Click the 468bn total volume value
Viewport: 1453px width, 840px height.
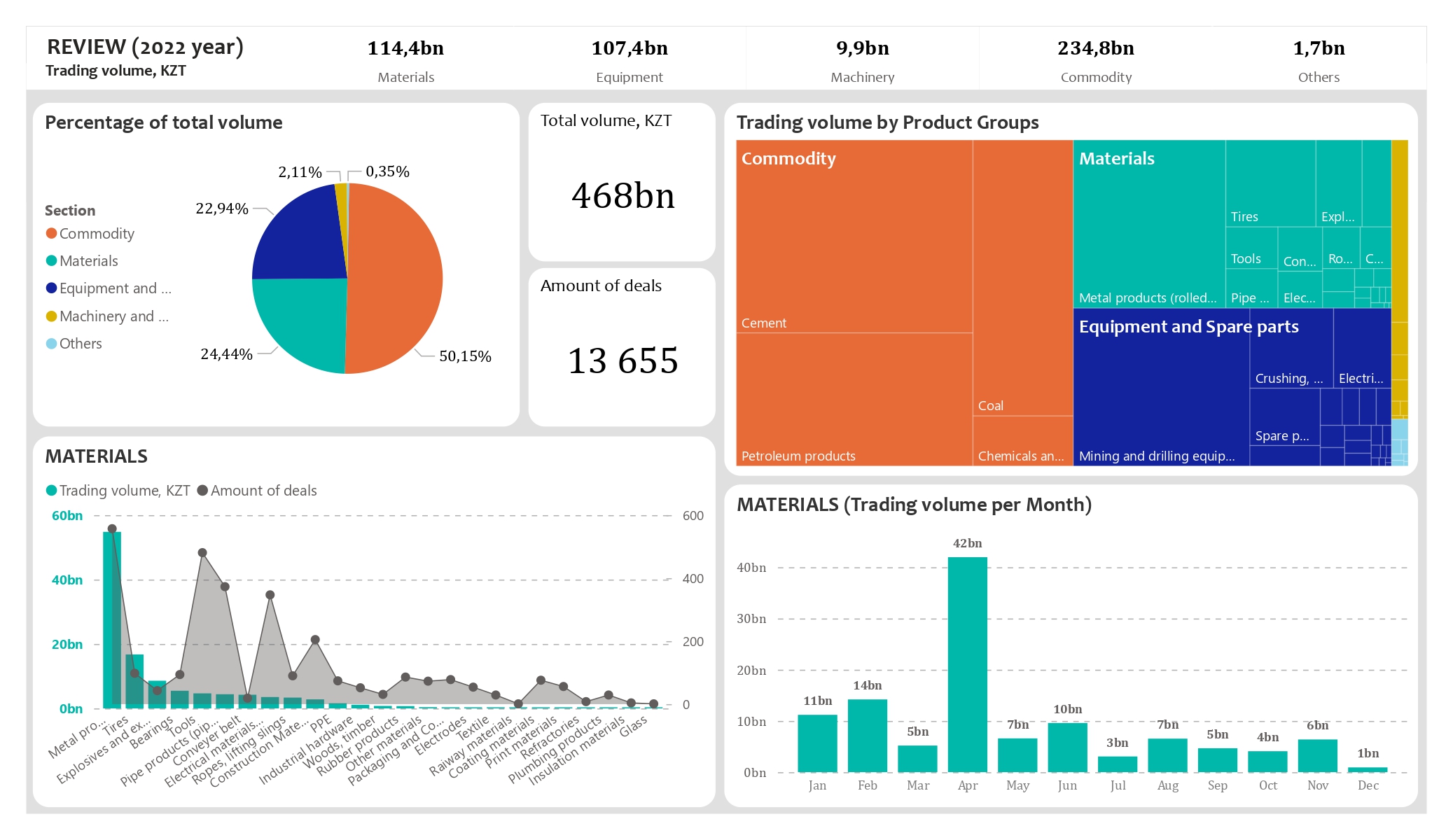(x=623, y=195)
